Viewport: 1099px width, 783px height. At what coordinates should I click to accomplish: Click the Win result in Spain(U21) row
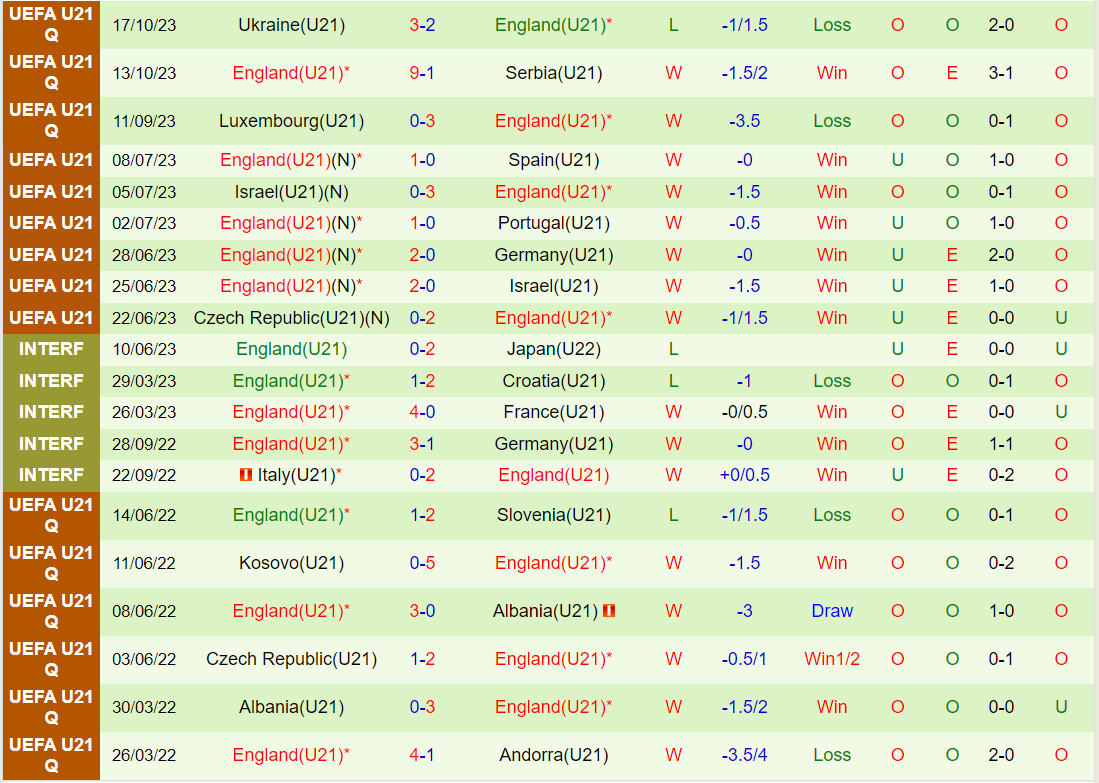(x=832, y=161)
